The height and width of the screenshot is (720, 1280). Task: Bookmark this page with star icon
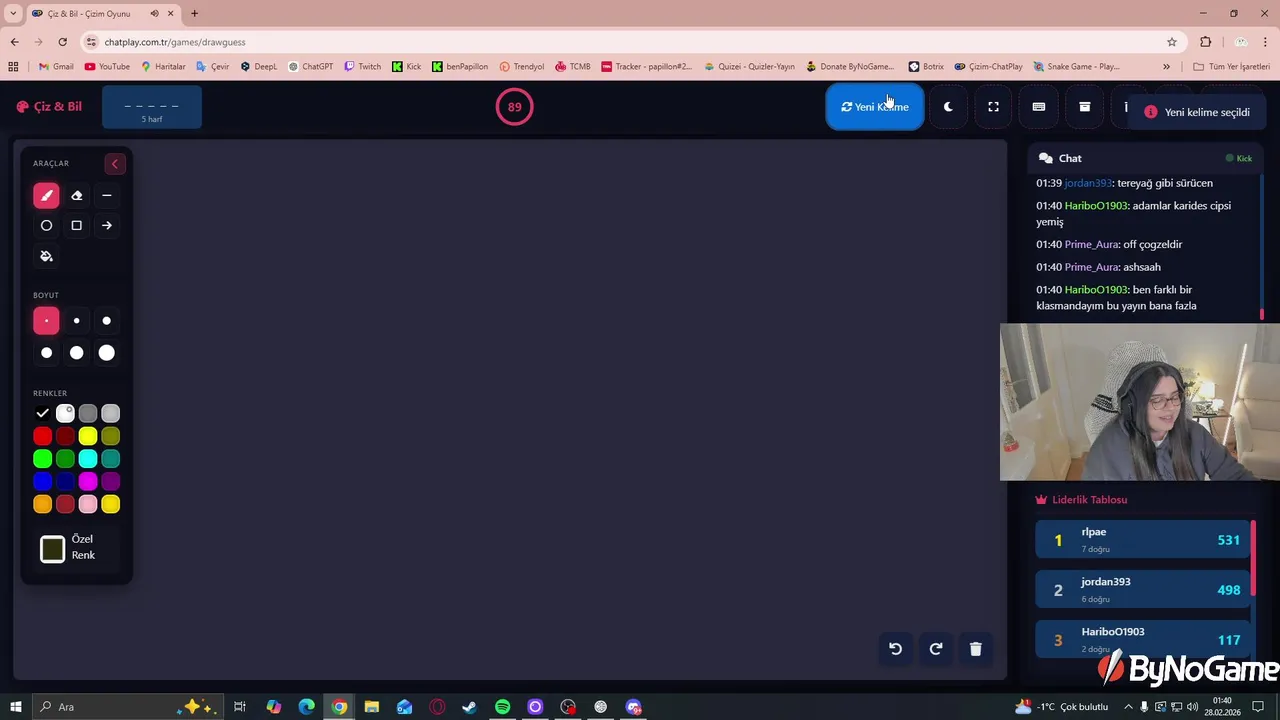click(x=1172, y=42)
